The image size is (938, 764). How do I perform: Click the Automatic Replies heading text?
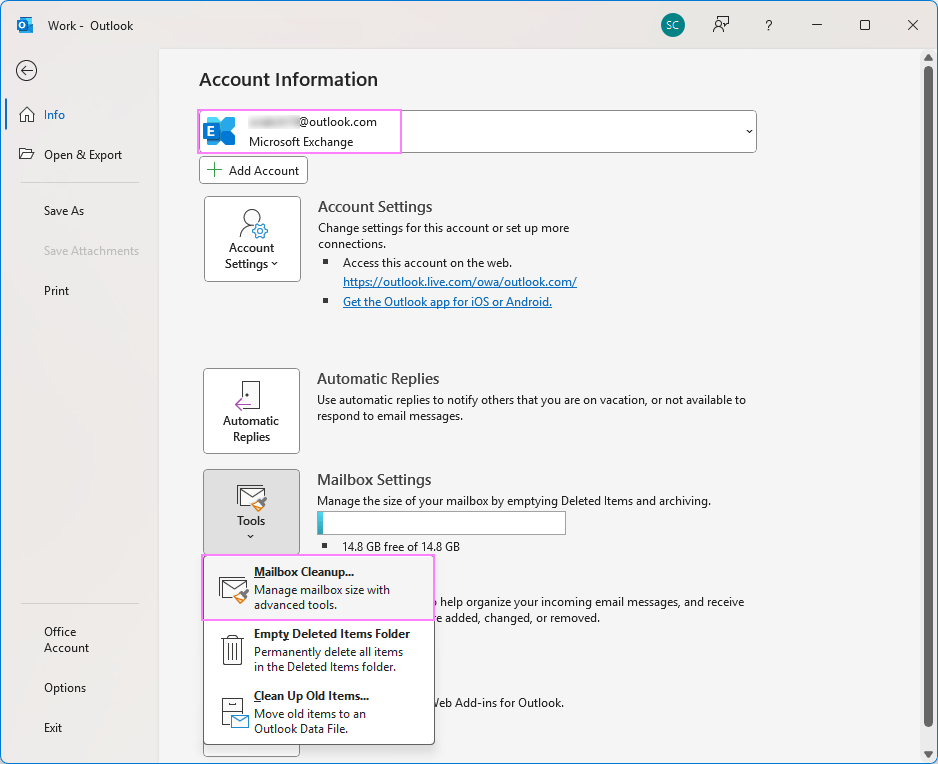point(378,379)
